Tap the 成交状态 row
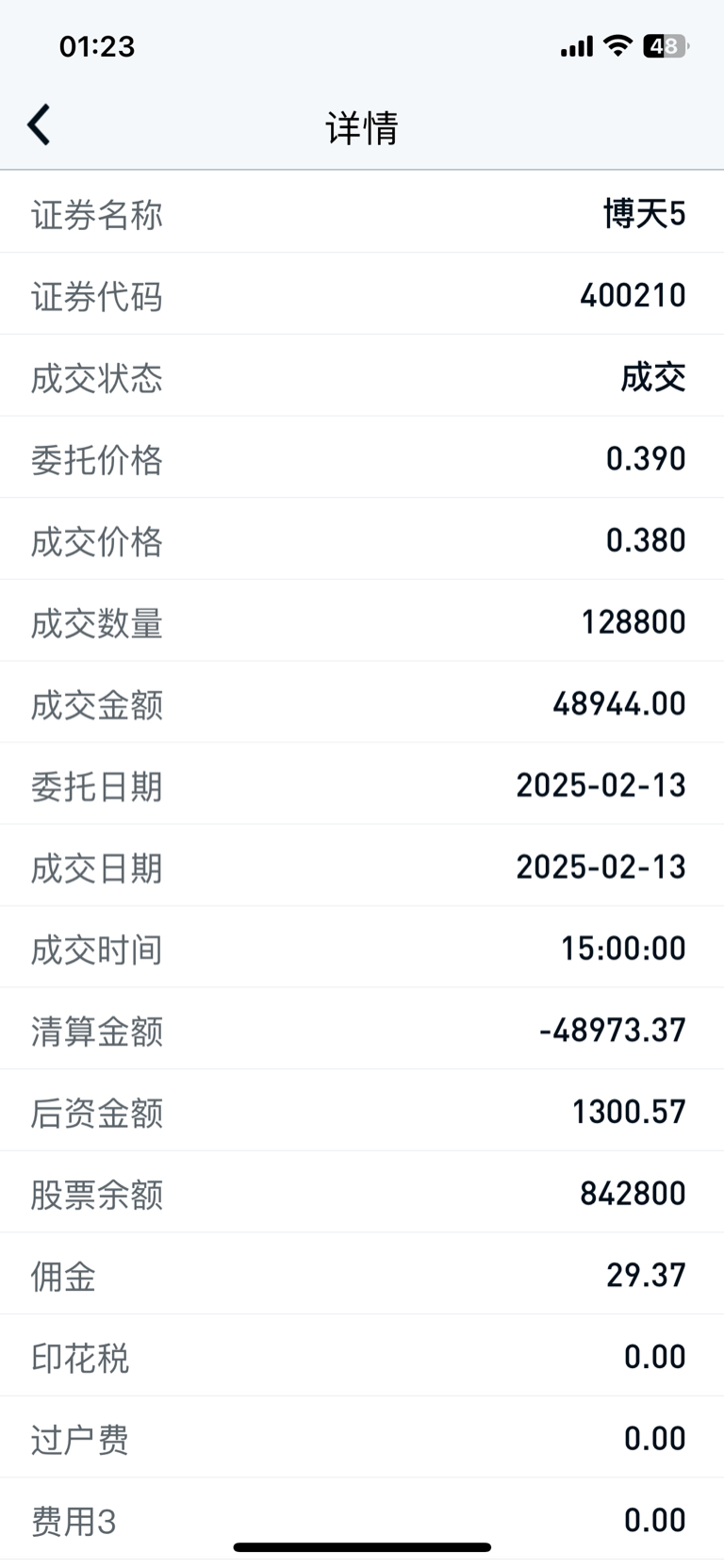Viewport: 724px width, 1568px height. pyautogui.click(x=362, y=376)
